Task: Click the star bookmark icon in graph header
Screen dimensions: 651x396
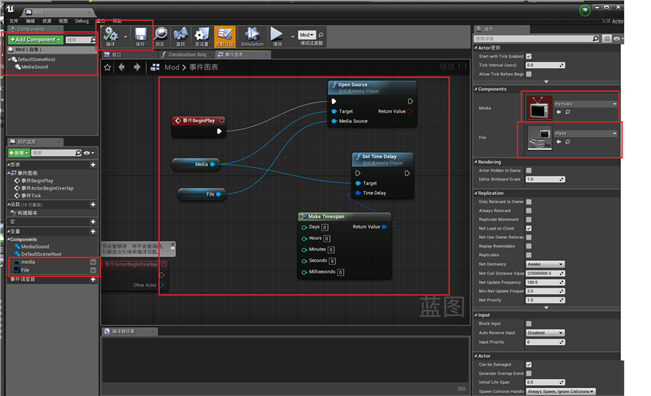Action: (x=108, y=67)
